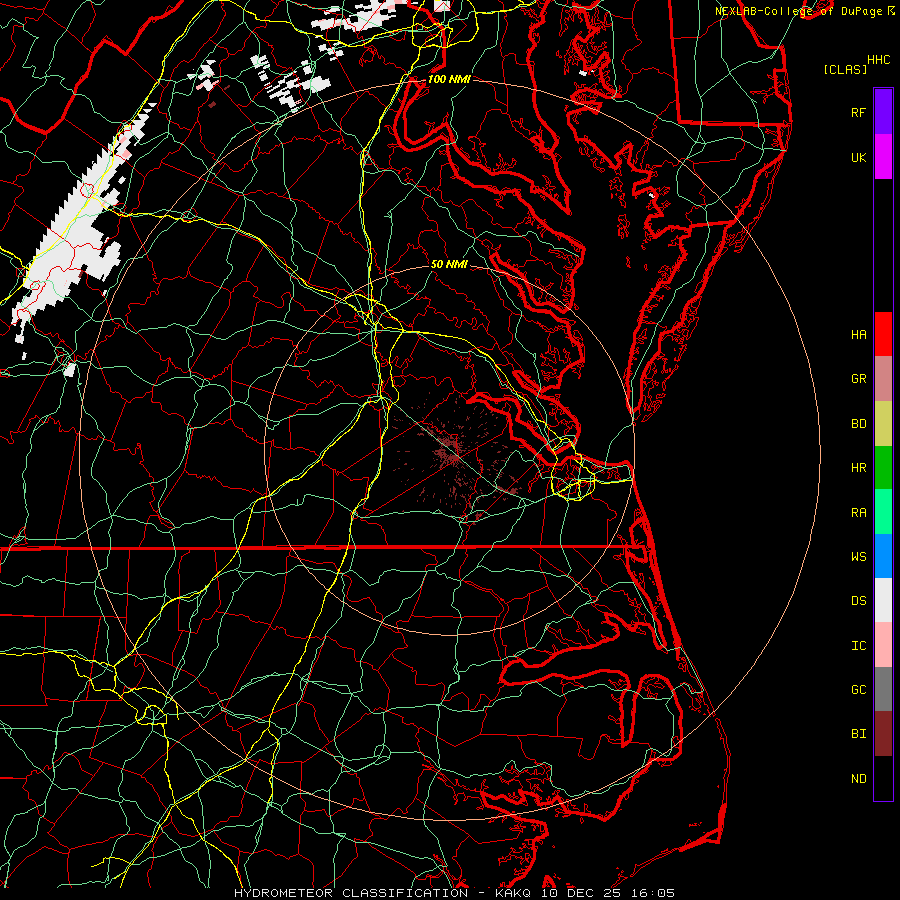The width and height of the screenshot is (900, 900).
Task: Click the NEXLAB-College of DuPage watermark text
Action: coord(799,11)
